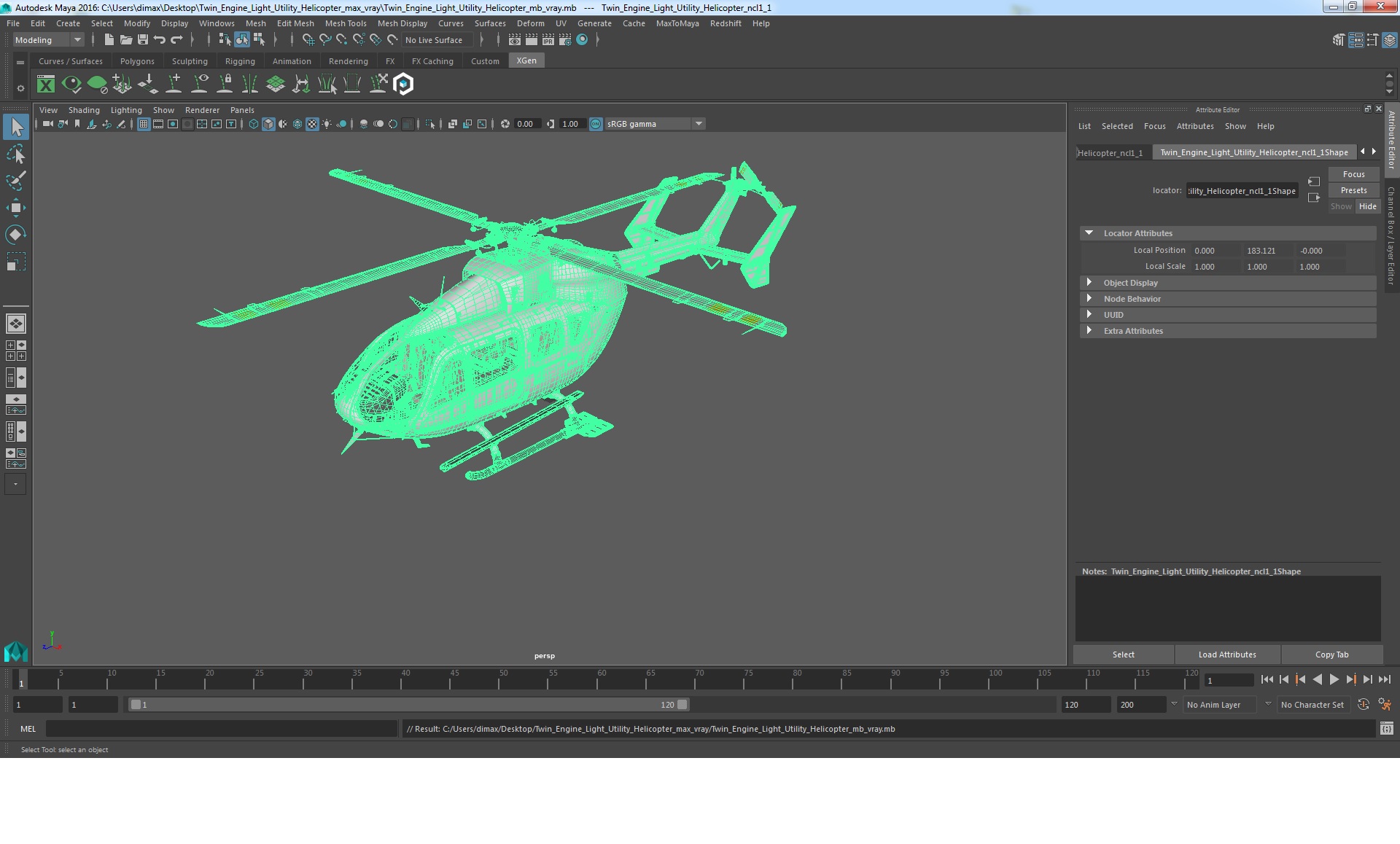Viewport: 1400px width, 844px height.
Task: Choose the Move tool in toolbox
Action: [x=16, y=208]
